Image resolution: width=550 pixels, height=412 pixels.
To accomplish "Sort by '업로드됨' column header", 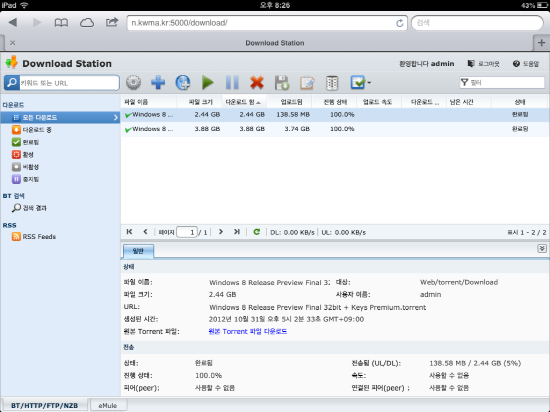I will pos(289,102).
